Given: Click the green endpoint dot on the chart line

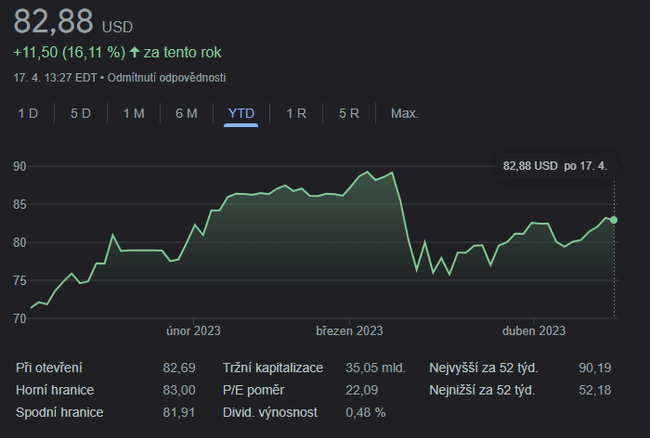Looking at the screenshot, I should point(613,220).
